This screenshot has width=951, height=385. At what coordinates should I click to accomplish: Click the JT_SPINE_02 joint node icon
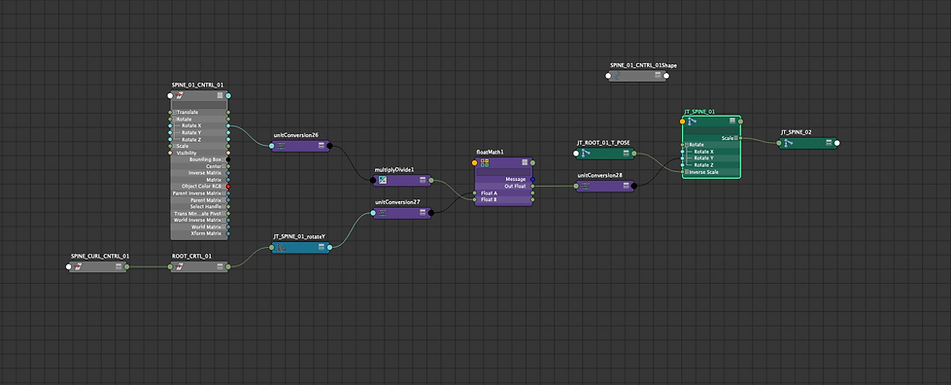[x=788, y=143]
